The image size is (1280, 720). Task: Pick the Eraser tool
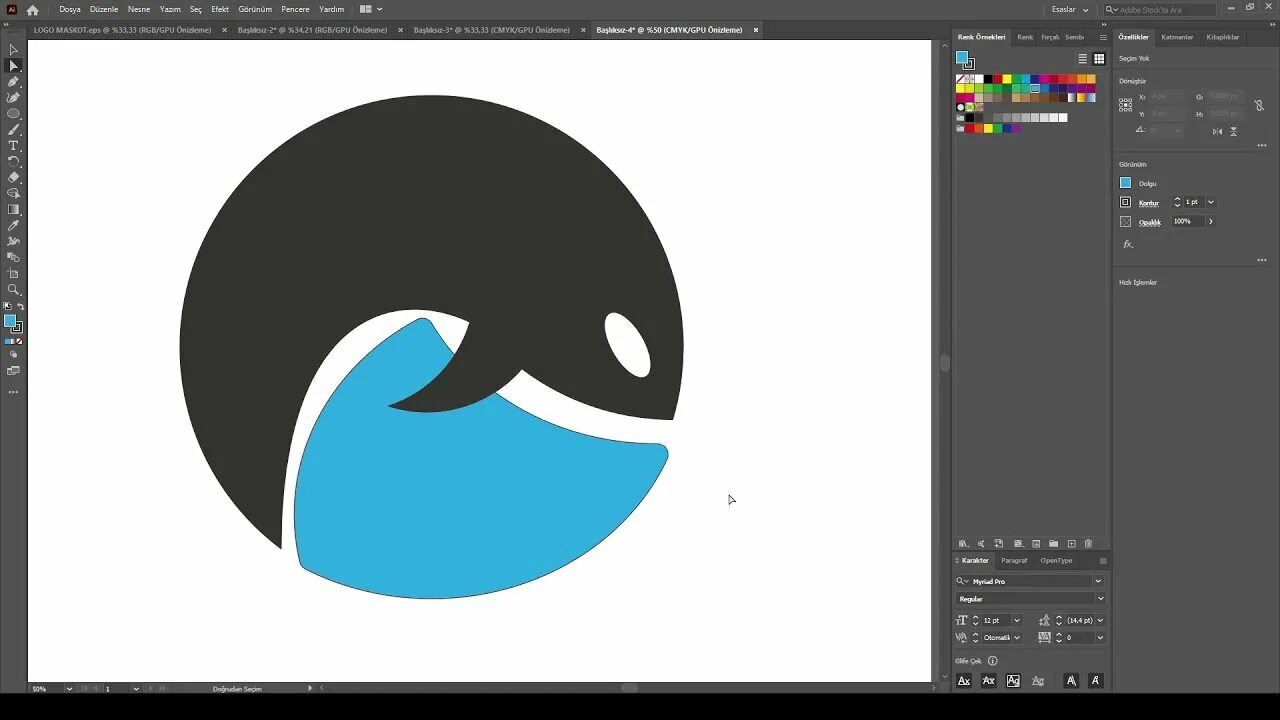(x=13, y=177)
